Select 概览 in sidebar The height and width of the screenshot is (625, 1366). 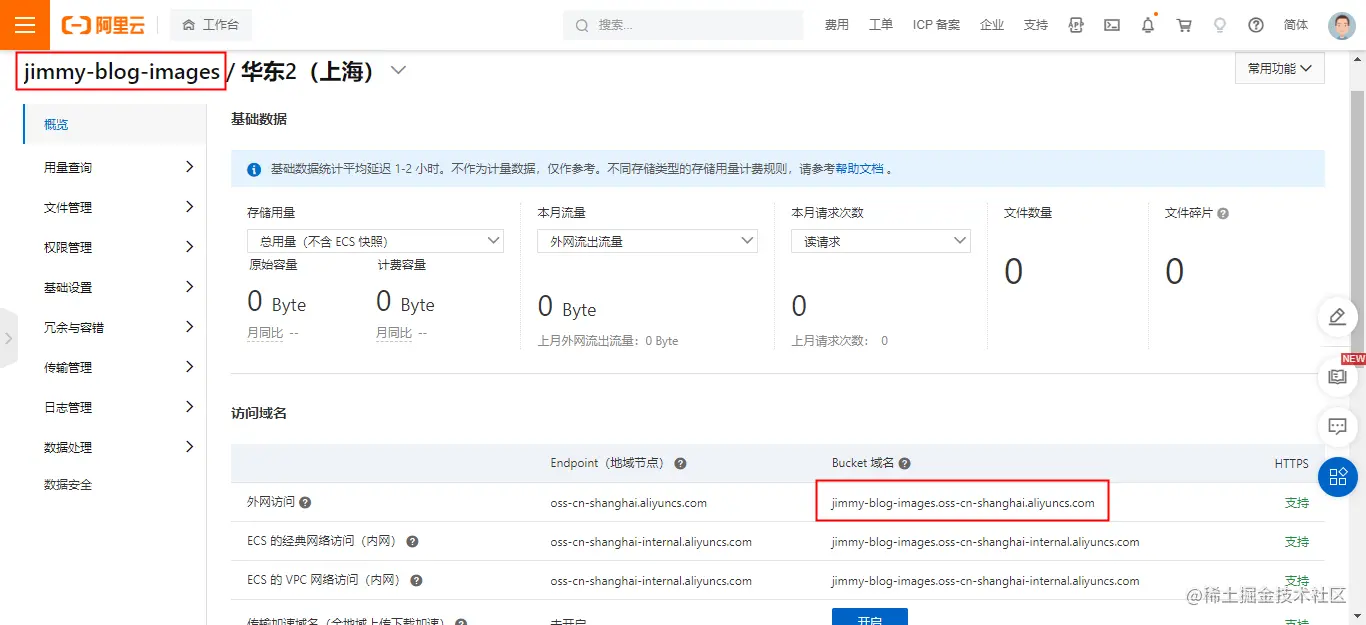pyautogui.click(x=114, y=125)
